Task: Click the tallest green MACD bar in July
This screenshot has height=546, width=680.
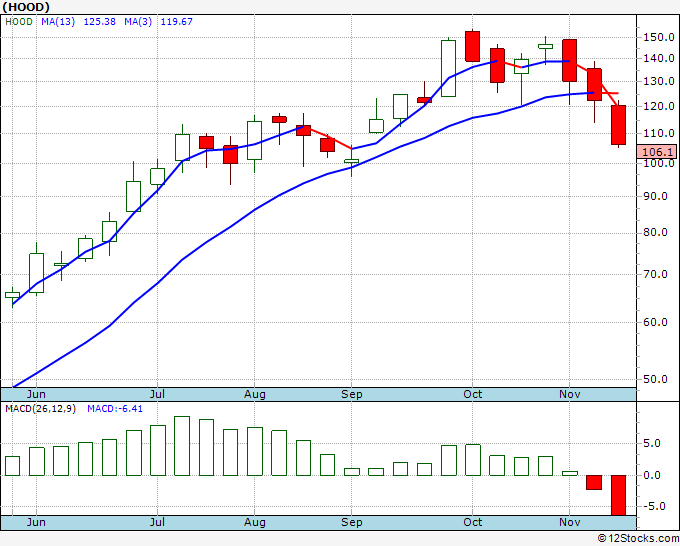Action: (182, 446)
